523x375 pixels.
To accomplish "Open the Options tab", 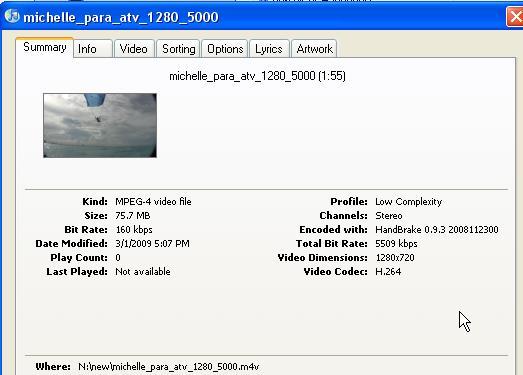I will click(225, 49).
